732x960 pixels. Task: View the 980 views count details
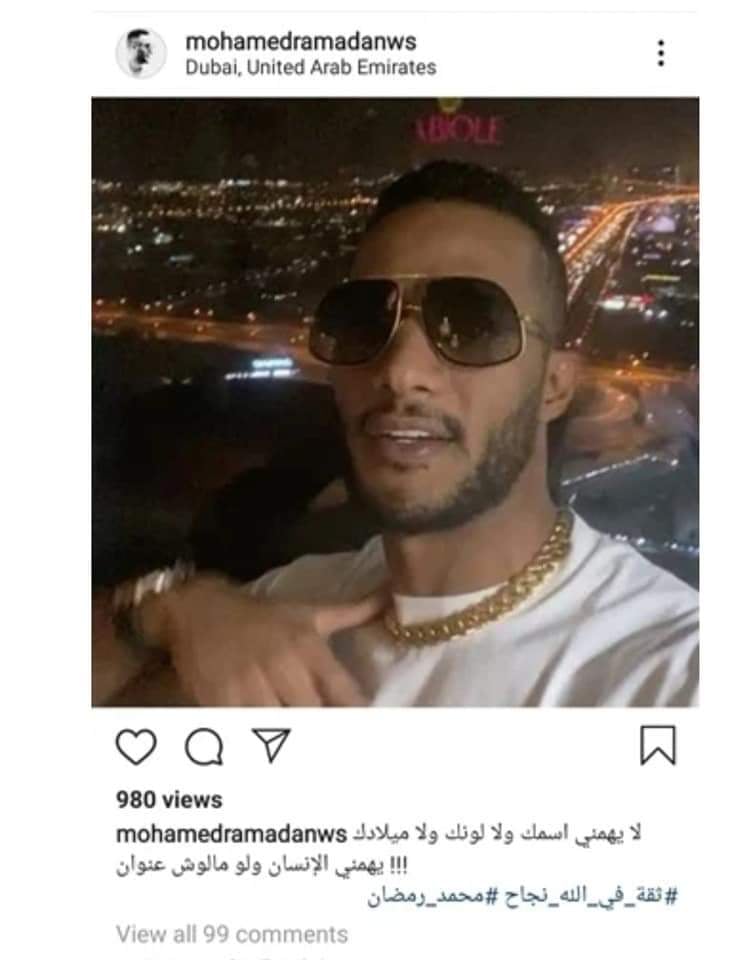coord(169,800)
